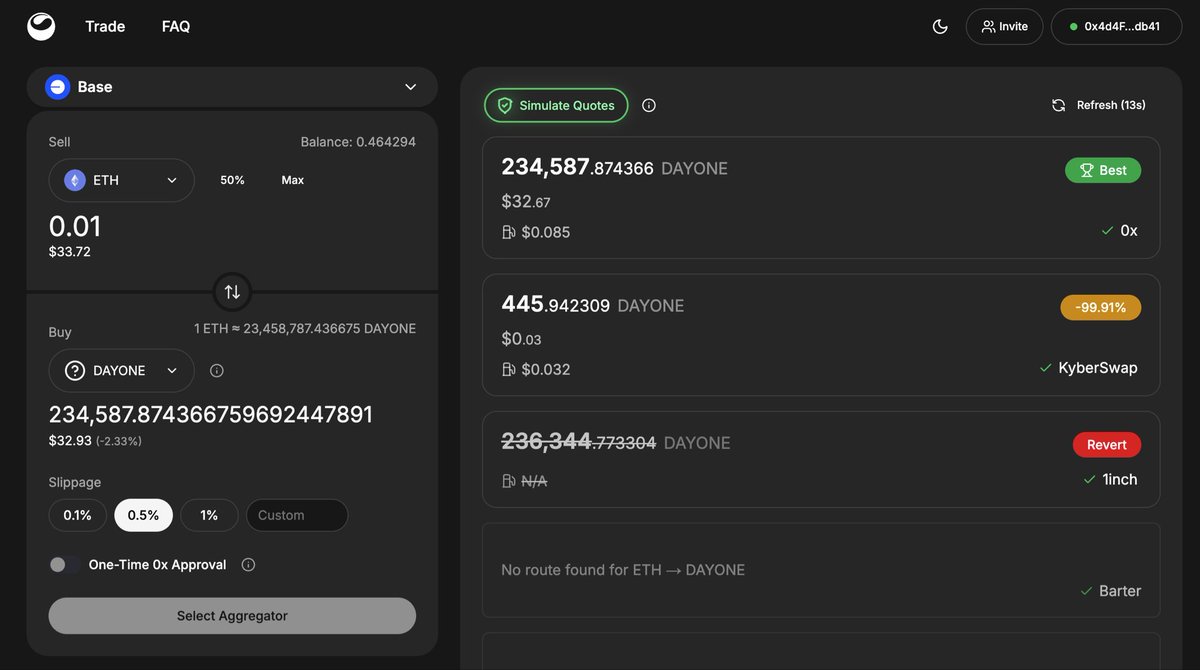Click the sell amount 0.01 field
1200x670 pixels.
coord(75,226)
